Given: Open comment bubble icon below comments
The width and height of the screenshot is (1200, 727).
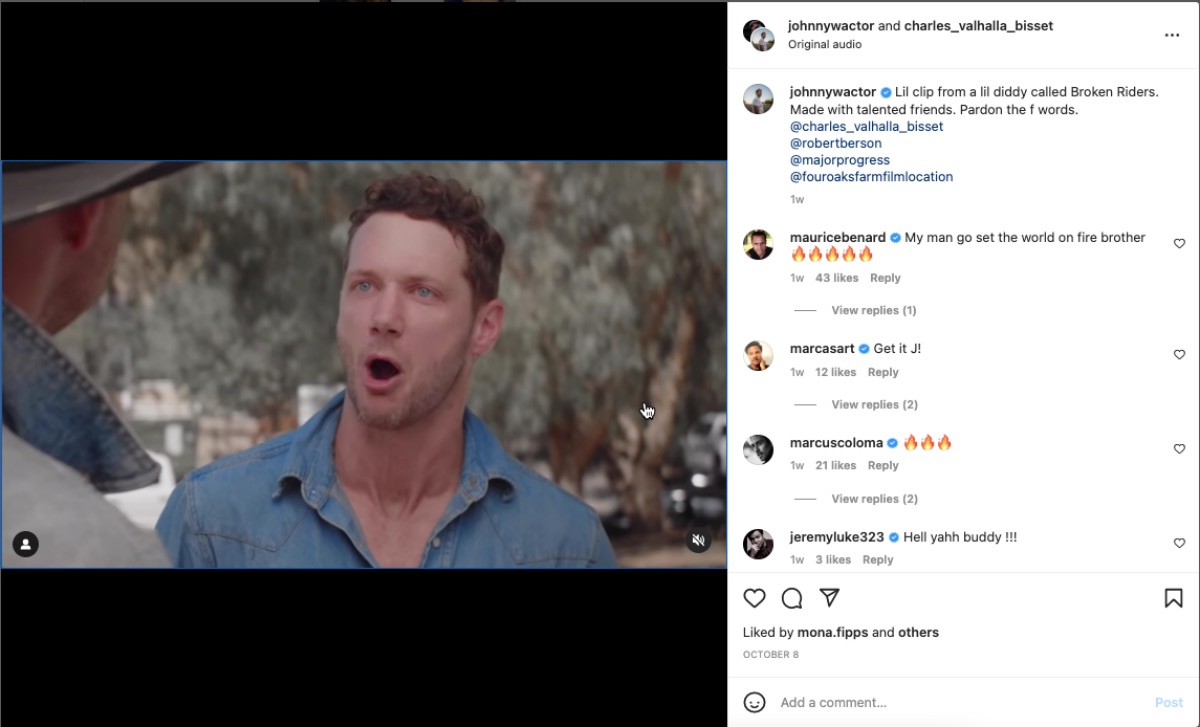Looking at the screenshot, I should pos(792,598).
